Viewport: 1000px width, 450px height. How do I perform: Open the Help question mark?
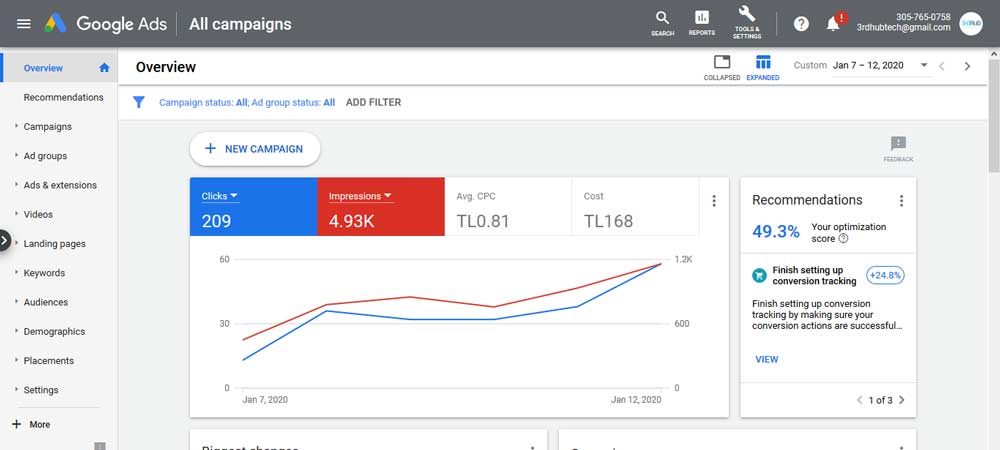pos(801,24)
